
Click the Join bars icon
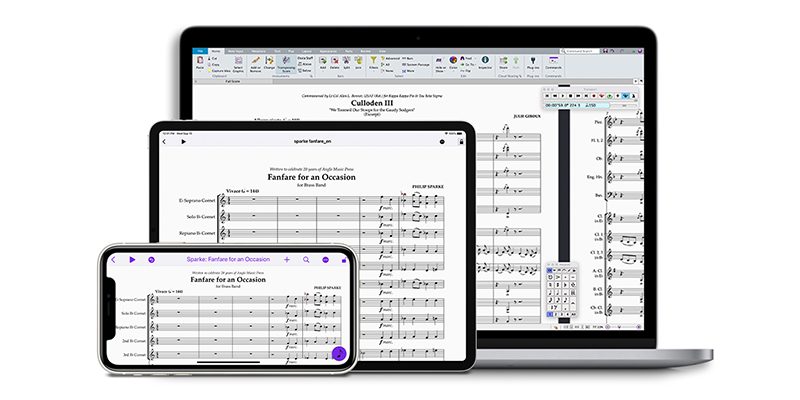click(x=358, y=60)
